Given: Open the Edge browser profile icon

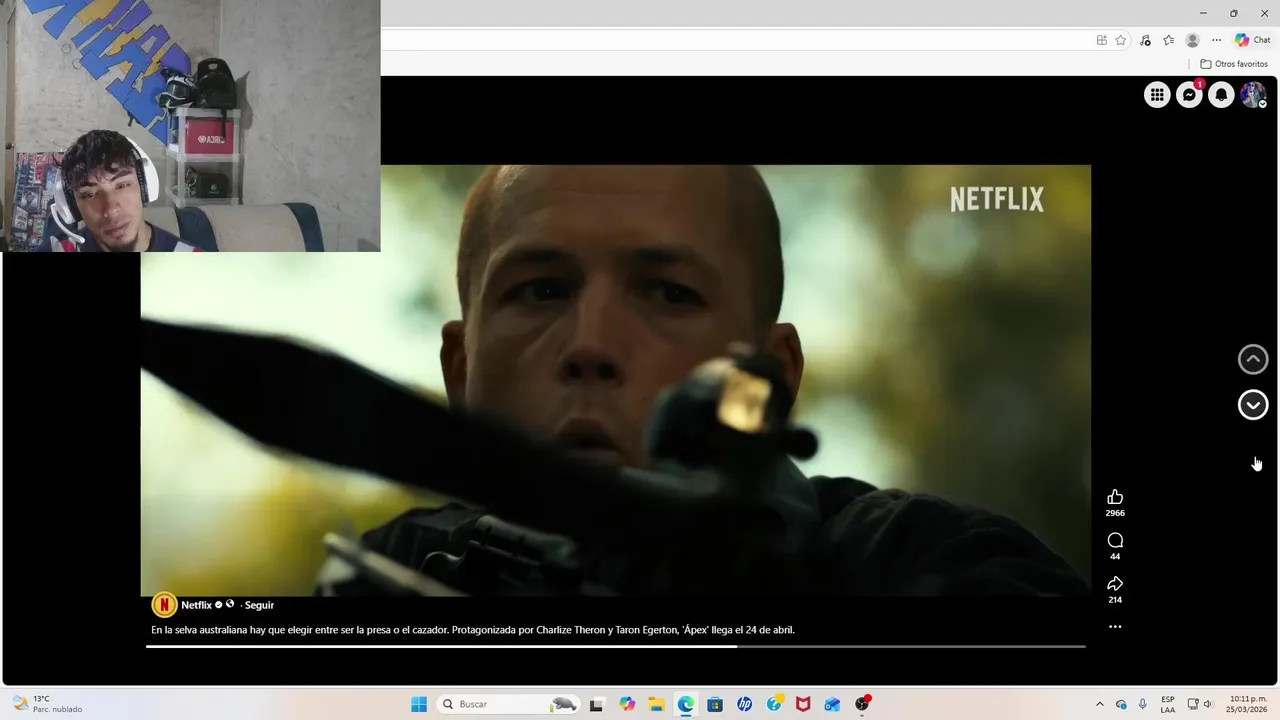Looking at the screenshot, I should (1192, 40).
